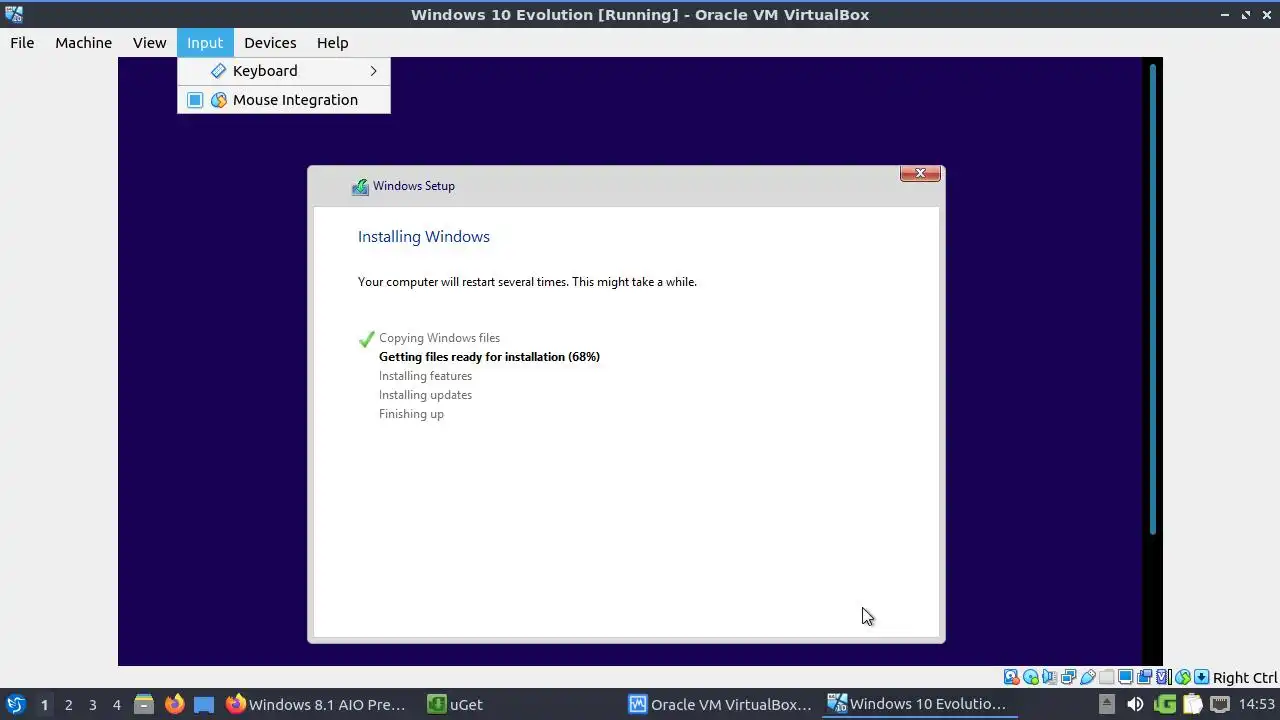Open the View menu
1280x720 pixels.
coord(149,42)
